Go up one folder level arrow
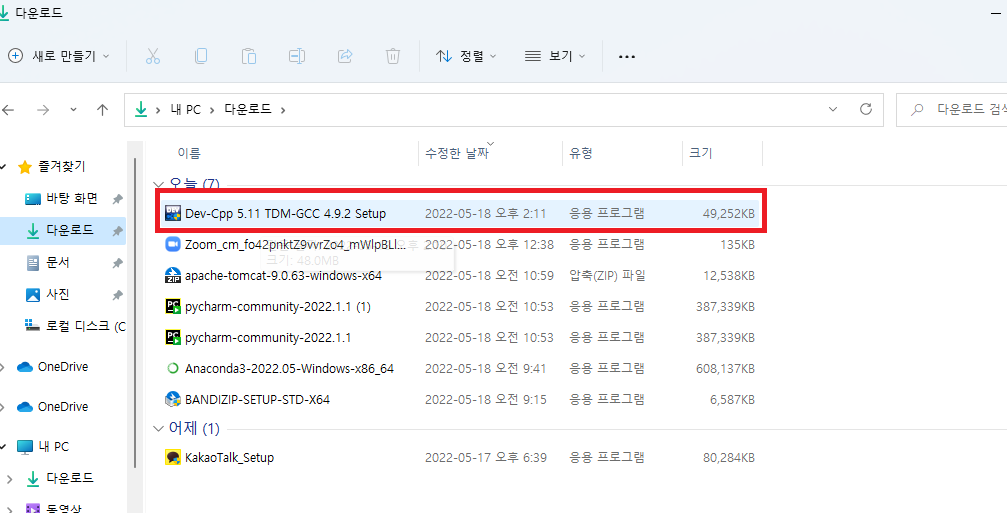The width and height of the screenshot is (1008, 513). 102,110
